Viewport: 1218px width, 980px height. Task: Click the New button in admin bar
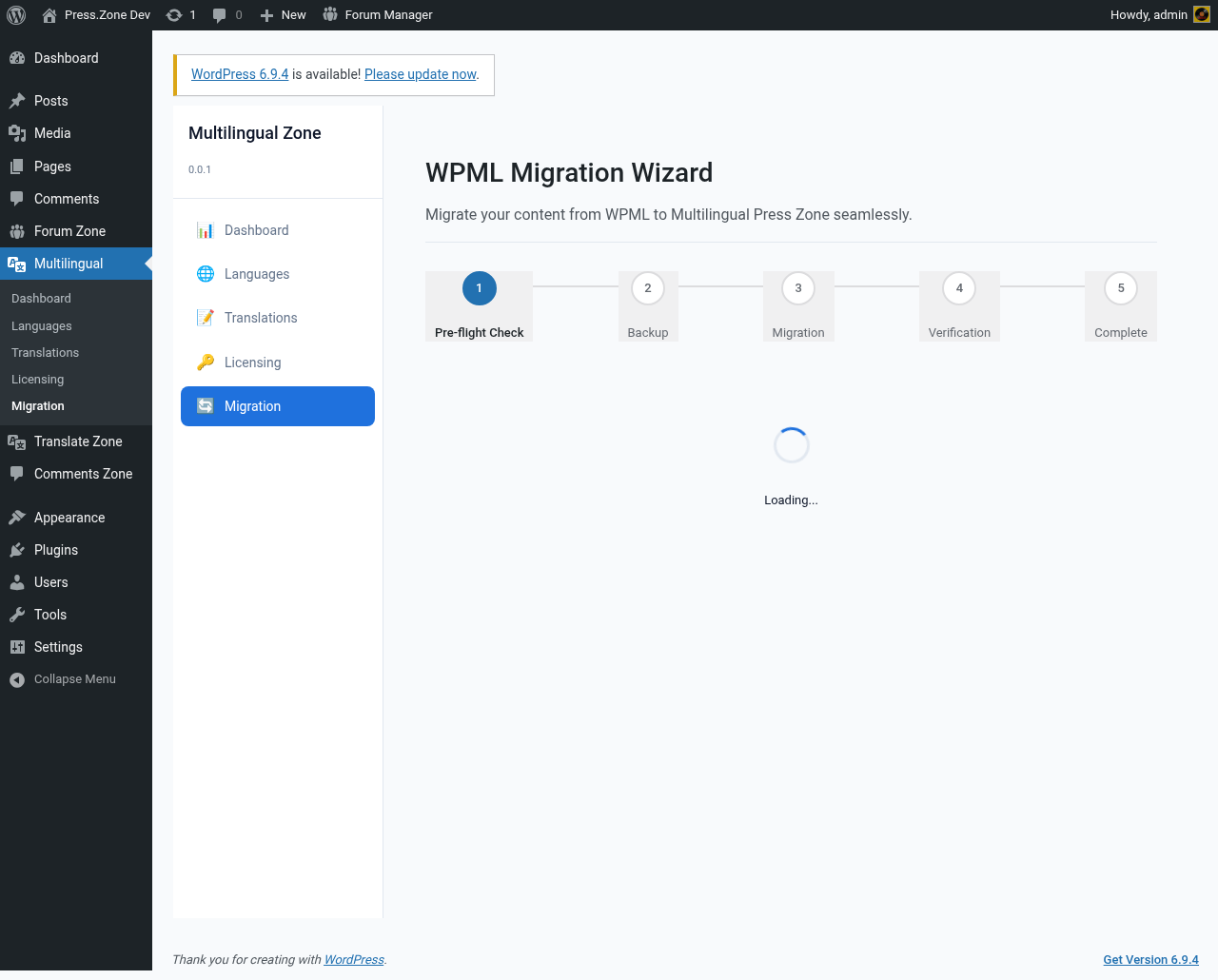click(284, 15)
